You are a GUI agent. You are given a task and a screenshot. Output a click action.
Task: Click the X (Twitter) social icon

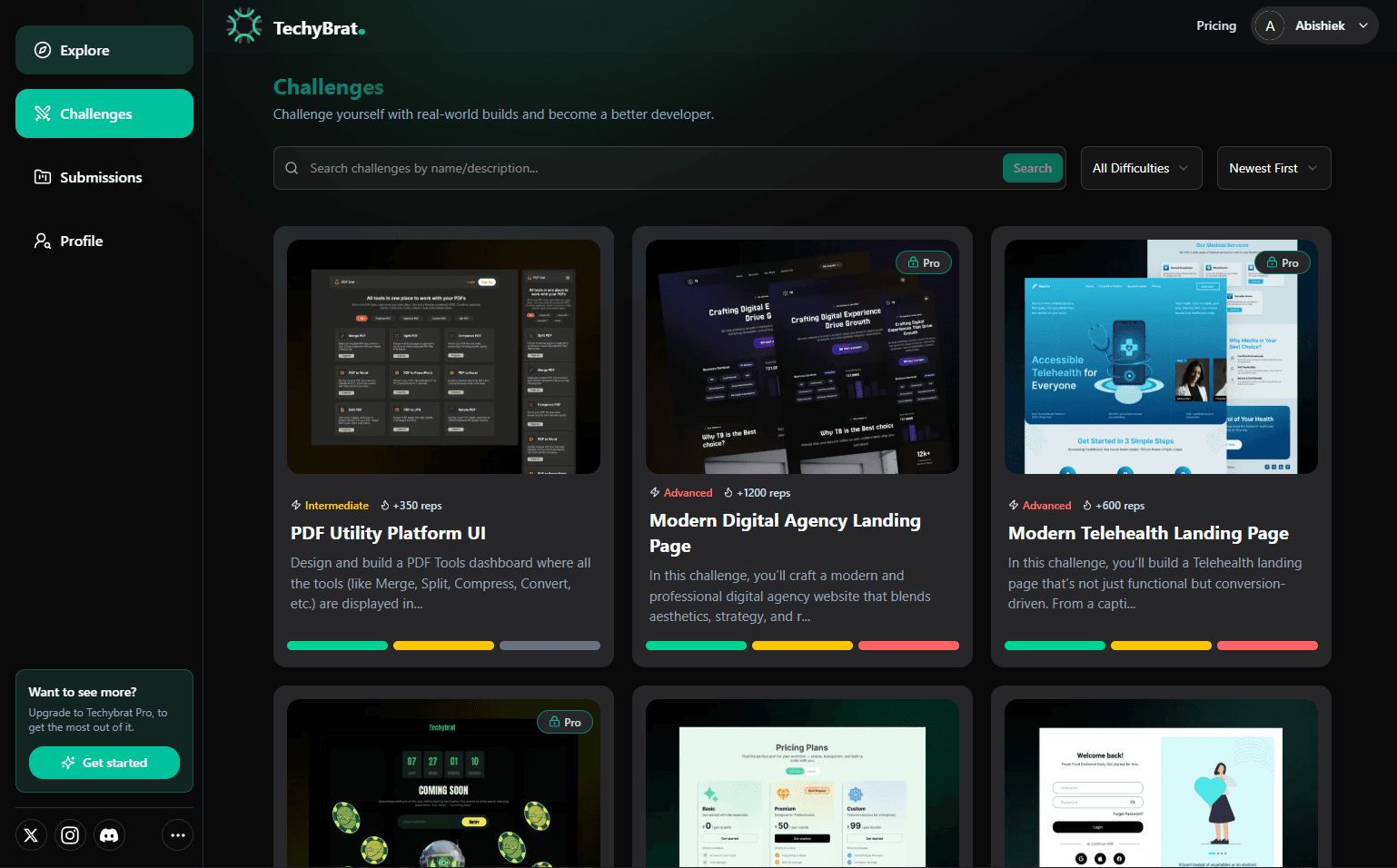point(31,835)
